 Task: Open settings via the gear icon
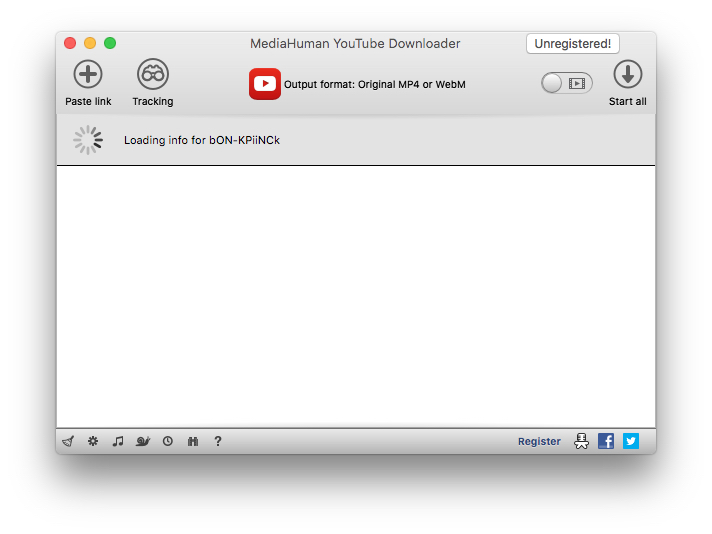pos(93,441)
